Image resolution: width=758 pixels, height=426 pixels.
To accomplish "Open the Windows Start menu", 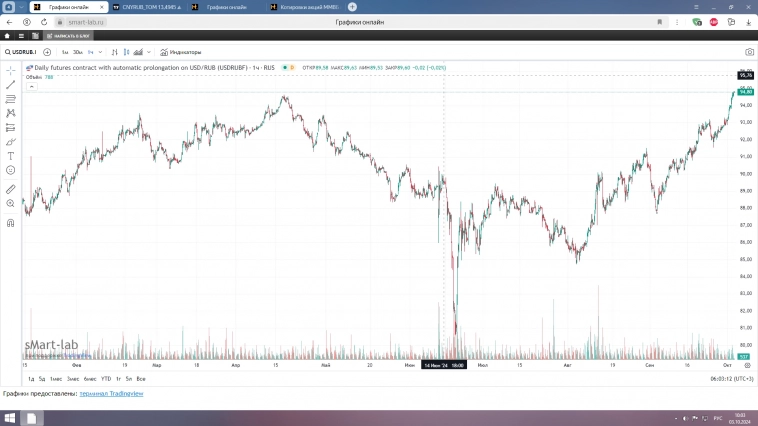I will [x=10, y=418].
